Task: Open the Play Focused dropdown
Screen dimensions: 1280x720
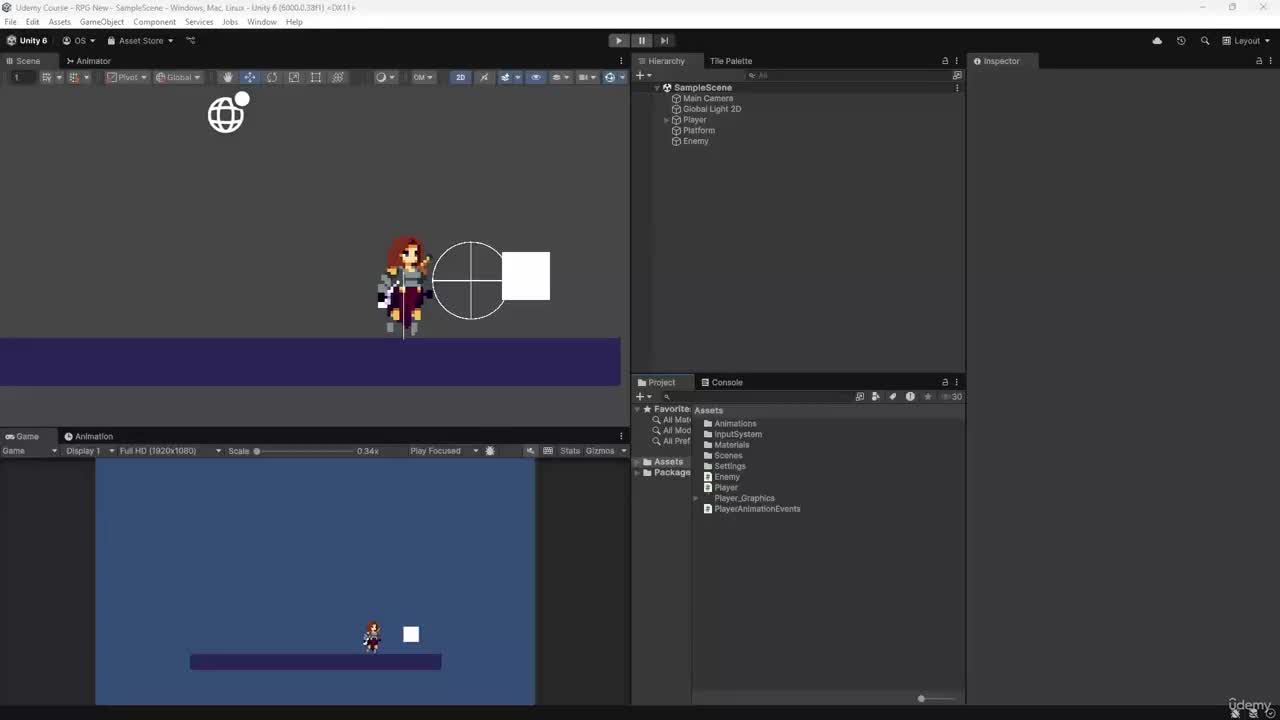Action: tap(444, 451)
